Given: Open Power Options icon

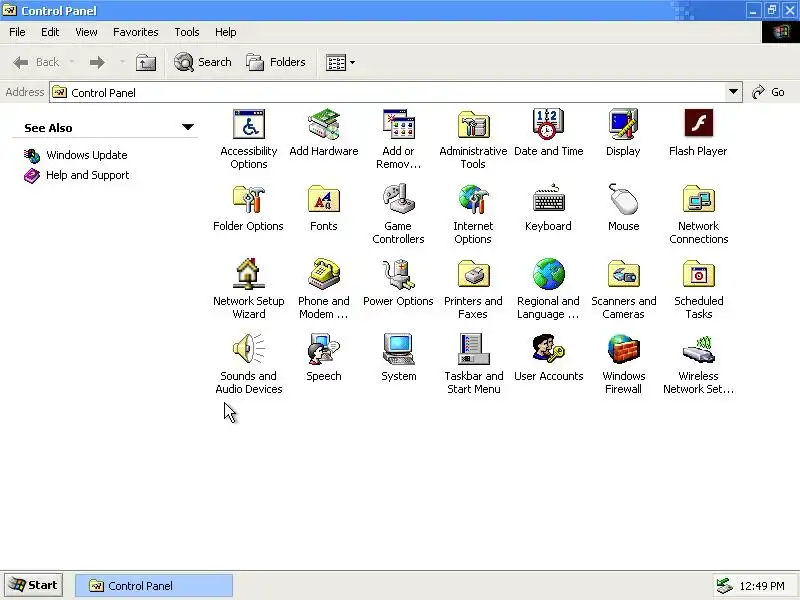Looking at the screenshot, I should click(x=398, y=274).
